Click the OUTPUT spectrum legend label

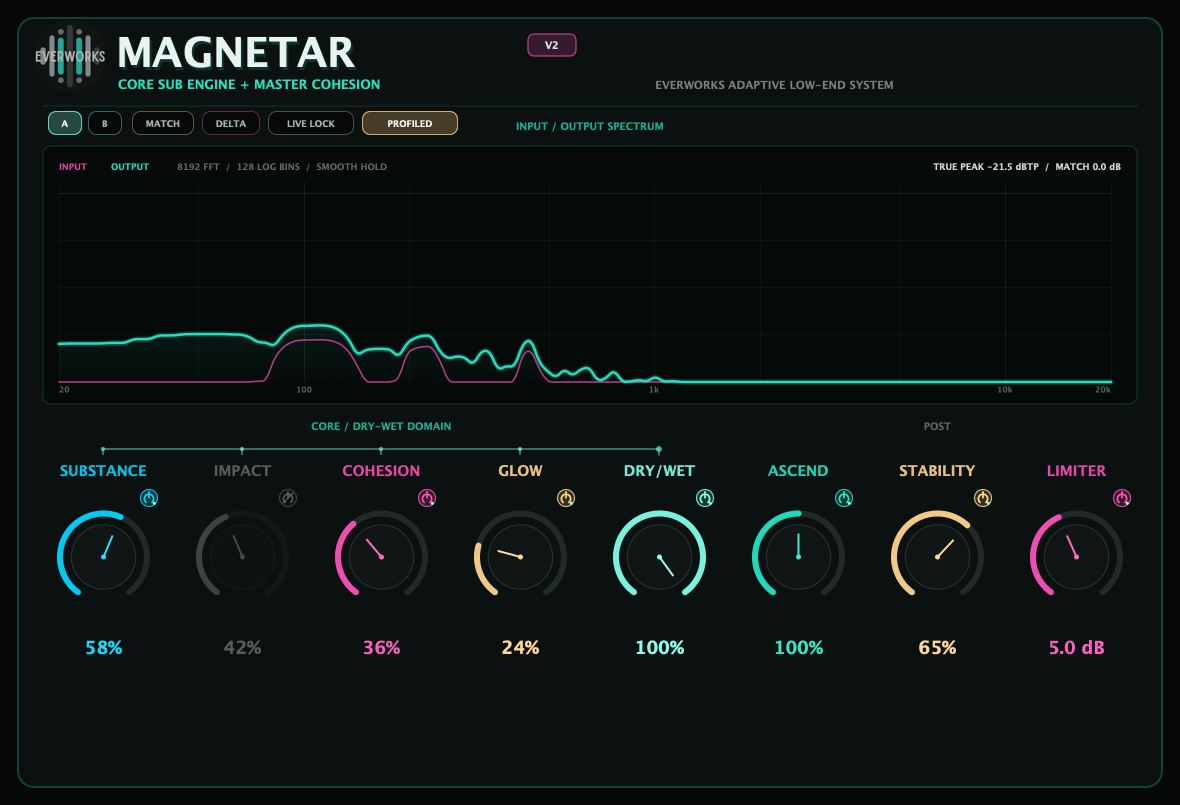click(x=130, y=167)
